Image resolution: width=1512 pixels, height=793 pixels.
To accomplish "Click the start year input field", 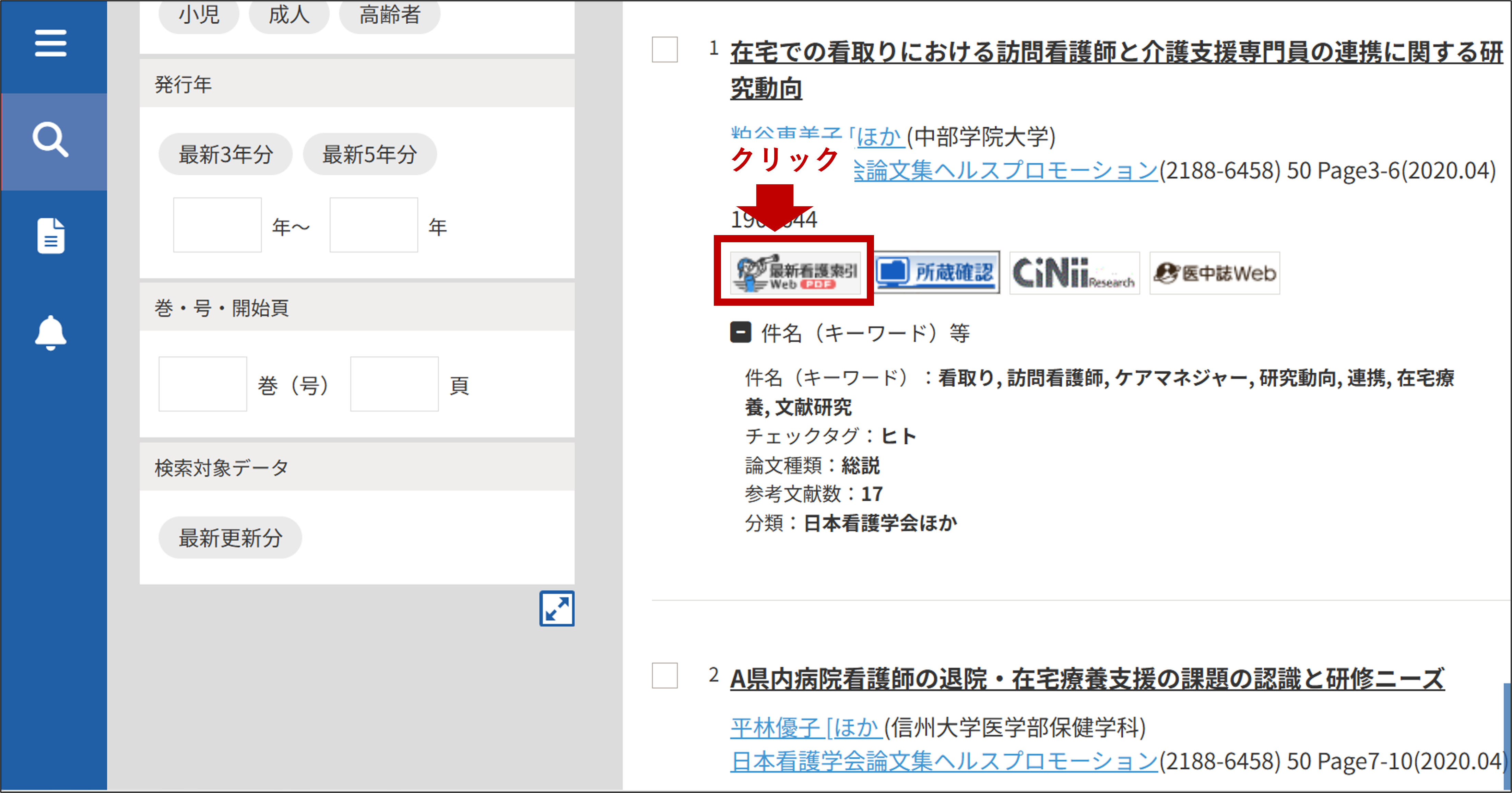I will click(x=217, y=225).
